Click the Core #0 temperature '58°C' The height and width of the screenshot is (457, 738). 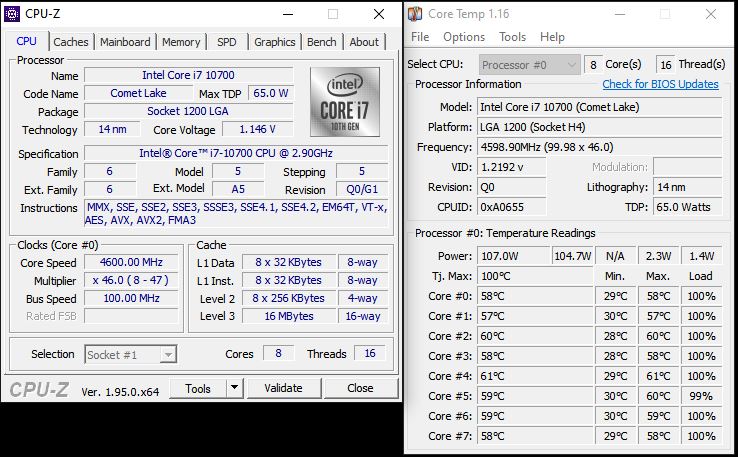click(535, 296)
